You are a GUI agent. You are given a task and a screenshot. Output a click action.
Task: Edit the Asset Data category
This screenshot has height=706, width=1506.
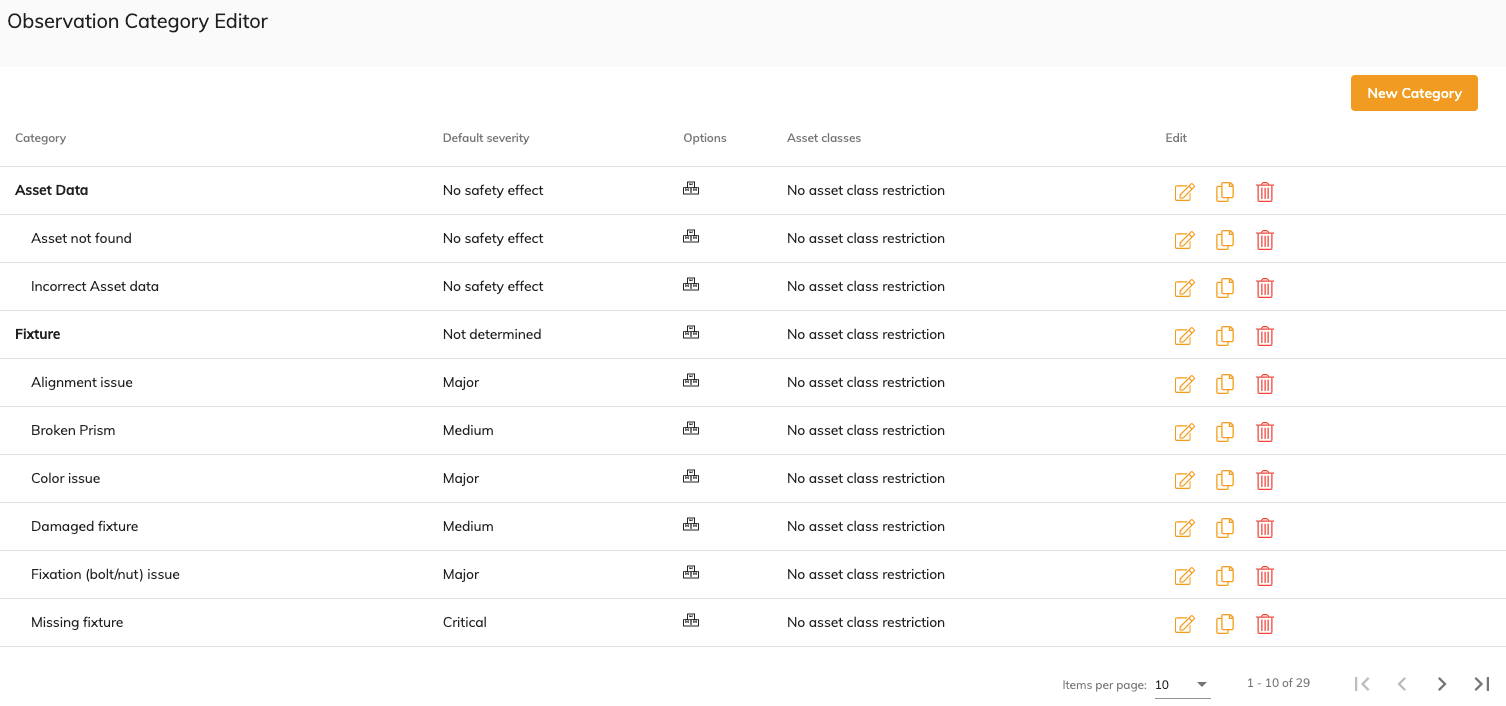(1184, 192)
